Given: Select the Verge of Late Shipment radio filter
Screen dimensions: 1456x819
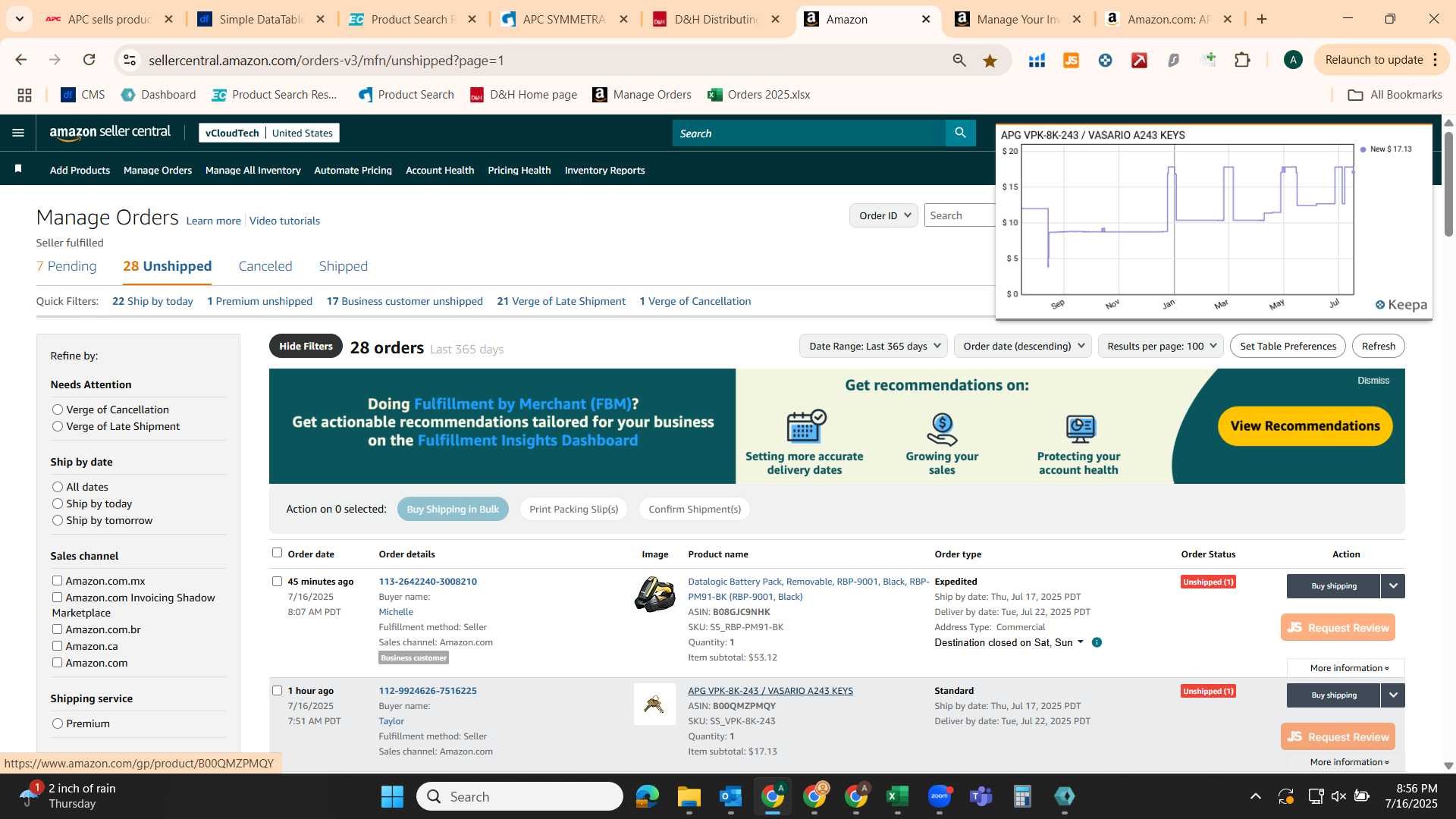Looking at the screenshot, I should click(57, 426).
